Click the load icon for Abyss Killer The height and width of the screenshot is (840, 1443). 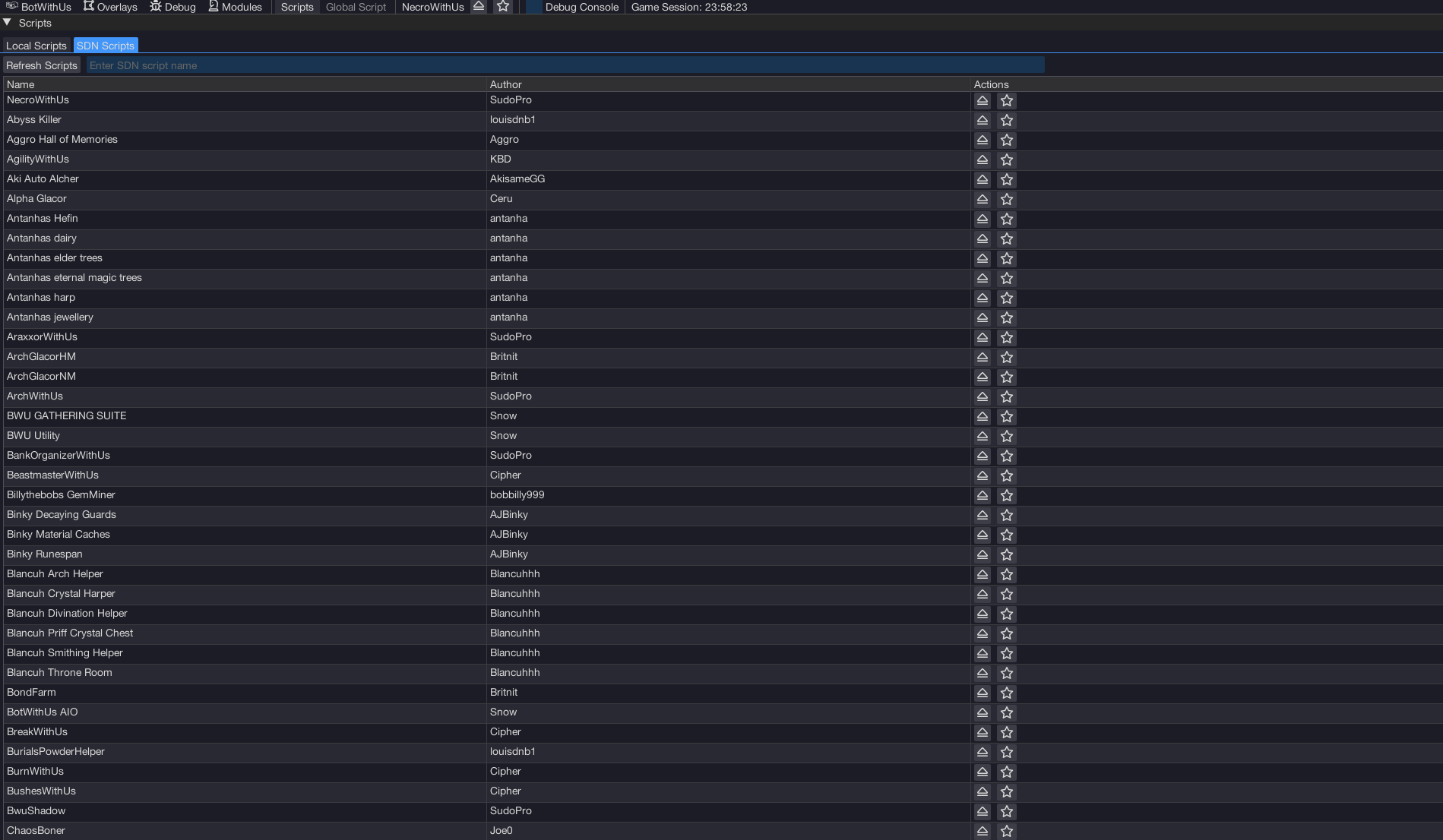click(982, 120)
